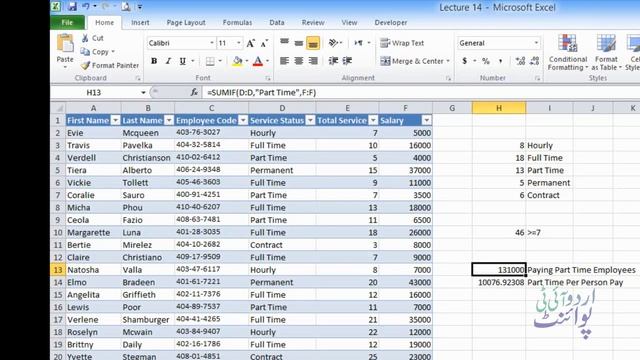Viewport: 640px width, 360px height.
Task: Toggle Italic formatting
Action: 168,61
